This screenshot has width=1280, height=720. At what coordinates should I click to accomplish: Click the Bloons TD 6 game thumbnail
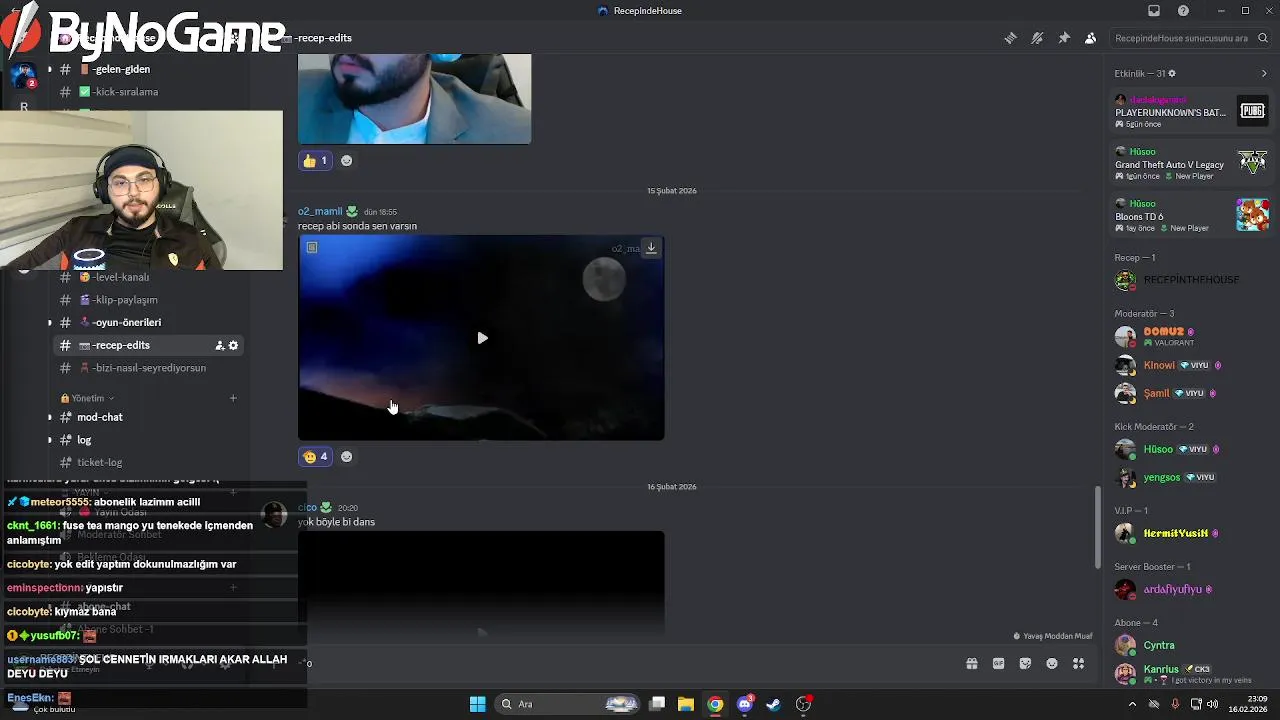point(1252,215)
